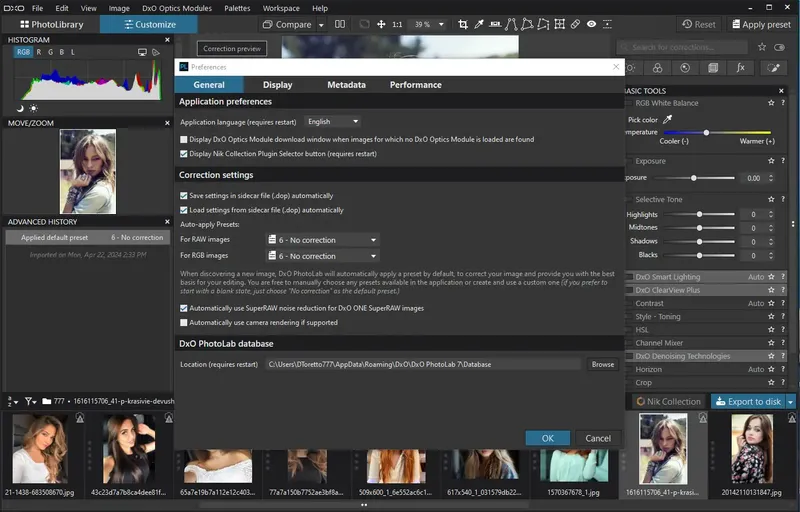800x512 pixels.
Task: Uncheck Save settings in sidecar file automatically
Action: click(184, 195)
